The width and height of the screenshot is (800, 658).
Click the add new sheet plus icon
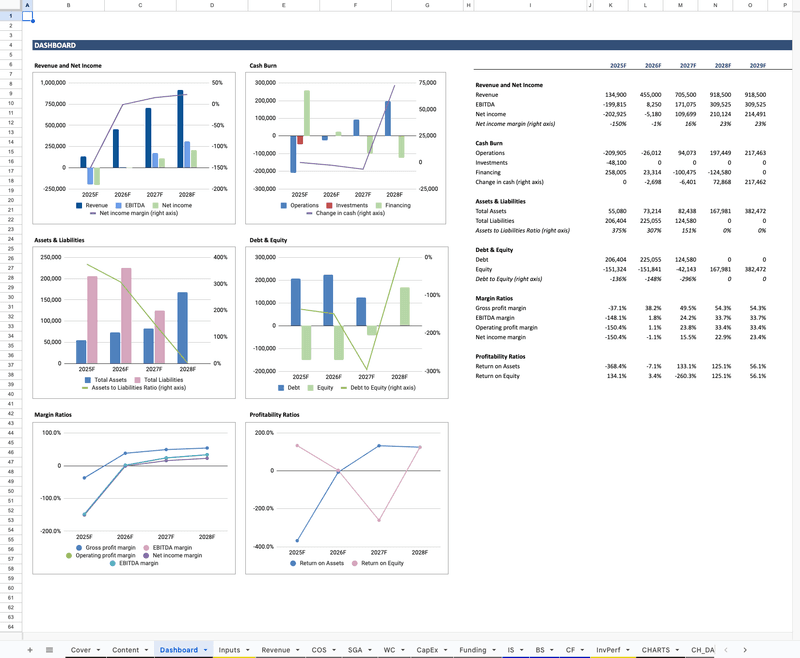pyautogui.click(x=30, y=650)
